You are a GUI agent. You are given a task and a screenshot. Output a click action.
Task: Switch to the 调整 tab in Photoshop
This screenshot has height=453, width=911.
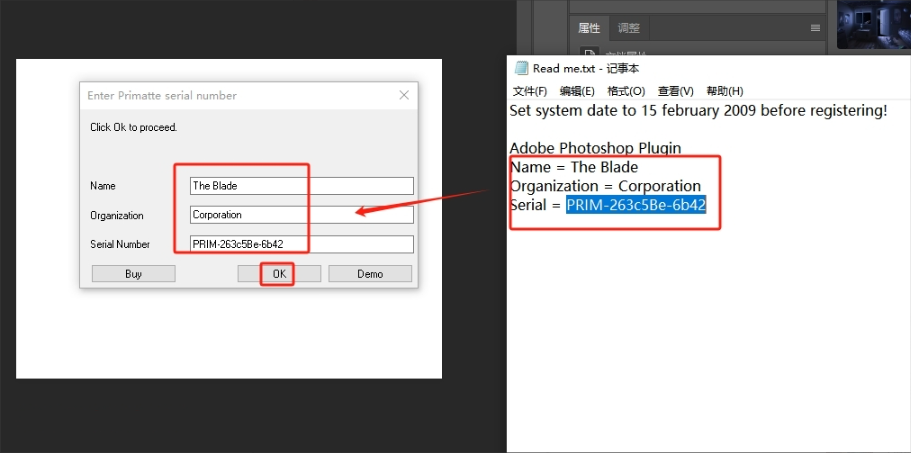629,28
